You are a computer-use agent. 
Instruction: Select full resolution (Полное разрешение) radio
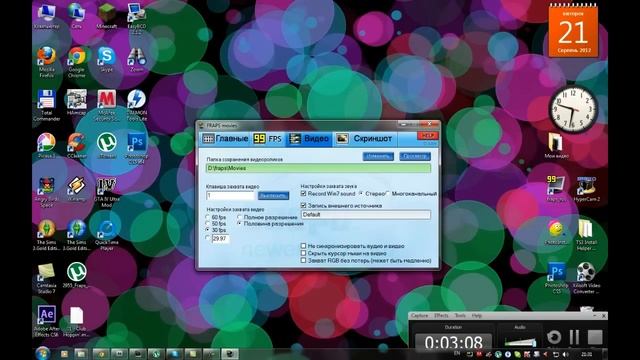tap(240, 217)
